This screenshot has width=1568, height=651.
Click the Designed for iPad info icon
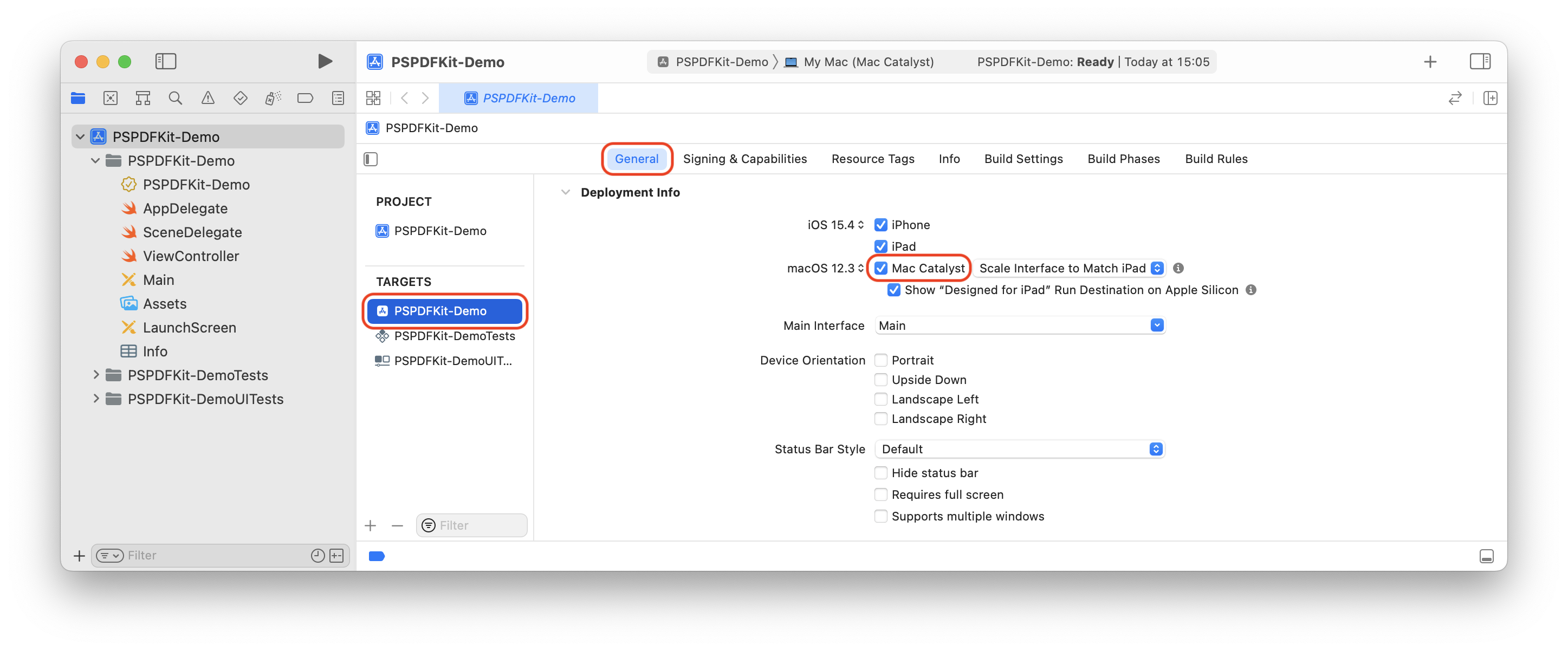click(1250, 290)
